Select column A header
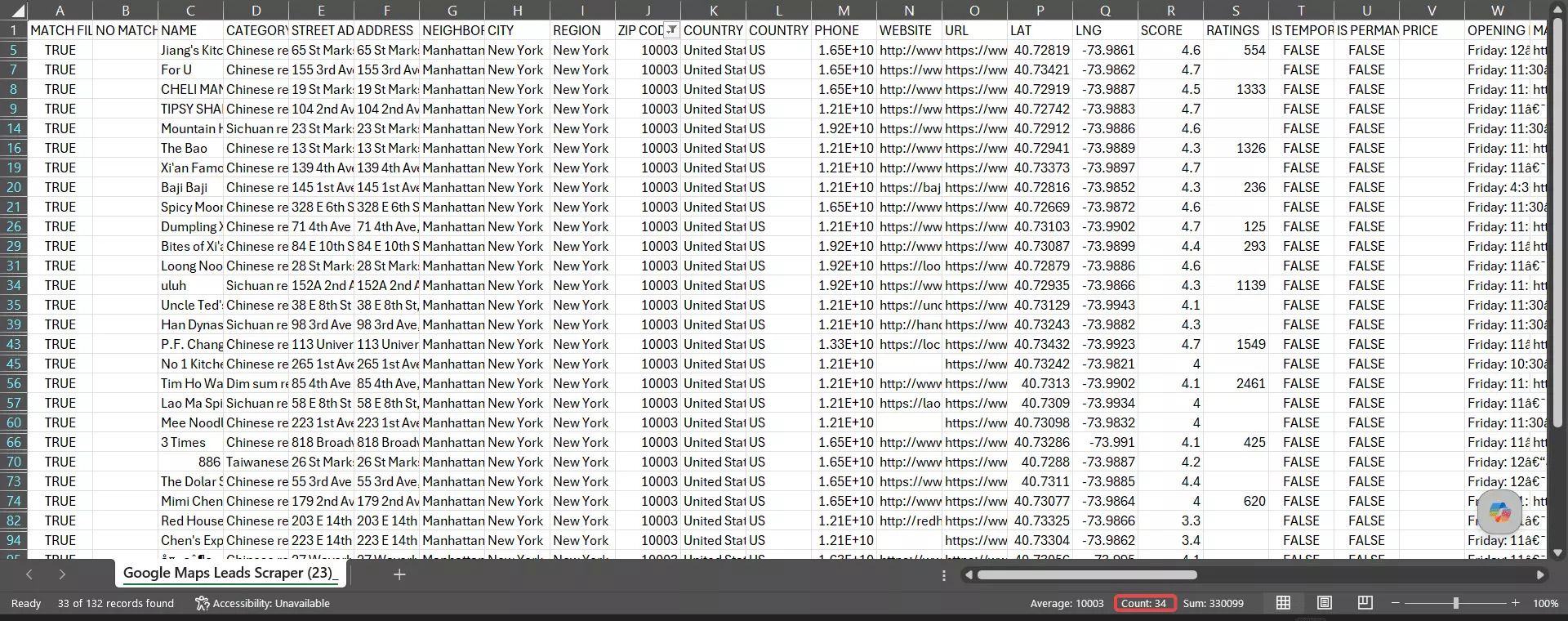The height and width of the screenshot is (621, 1568). coord(60,11)
